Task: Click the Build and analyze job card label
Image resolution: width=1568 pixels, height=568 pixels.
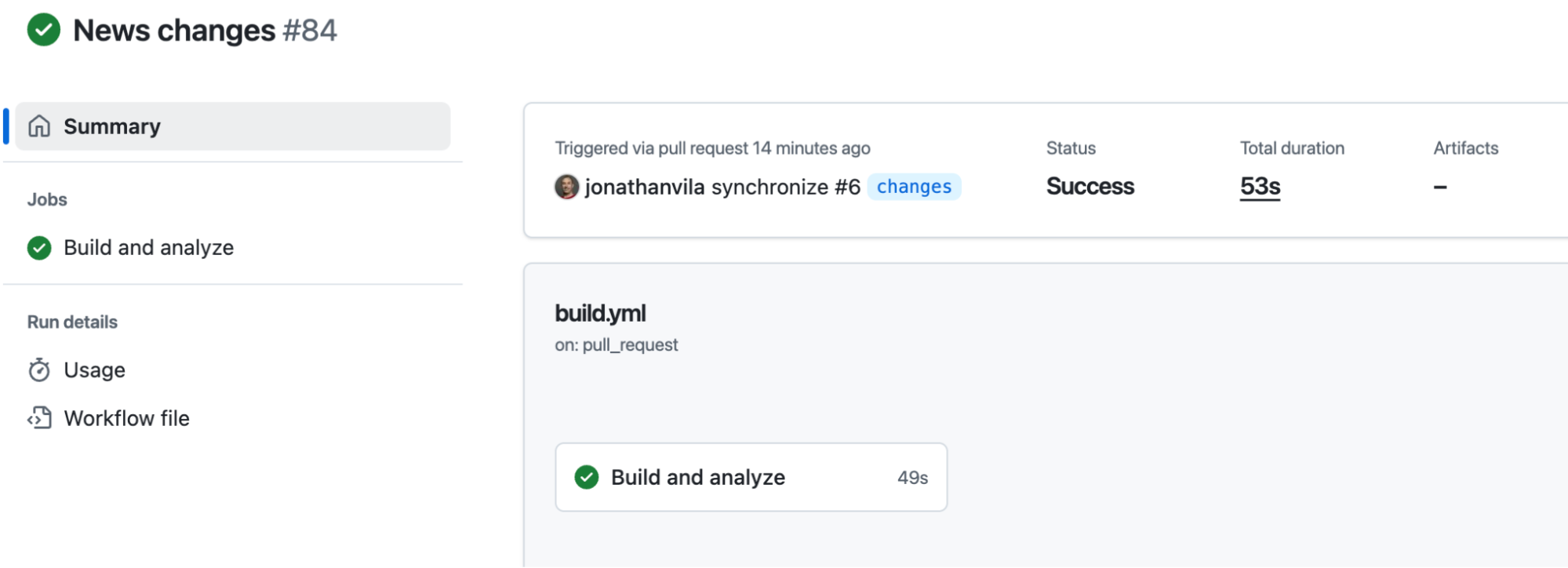Action: 697,477
